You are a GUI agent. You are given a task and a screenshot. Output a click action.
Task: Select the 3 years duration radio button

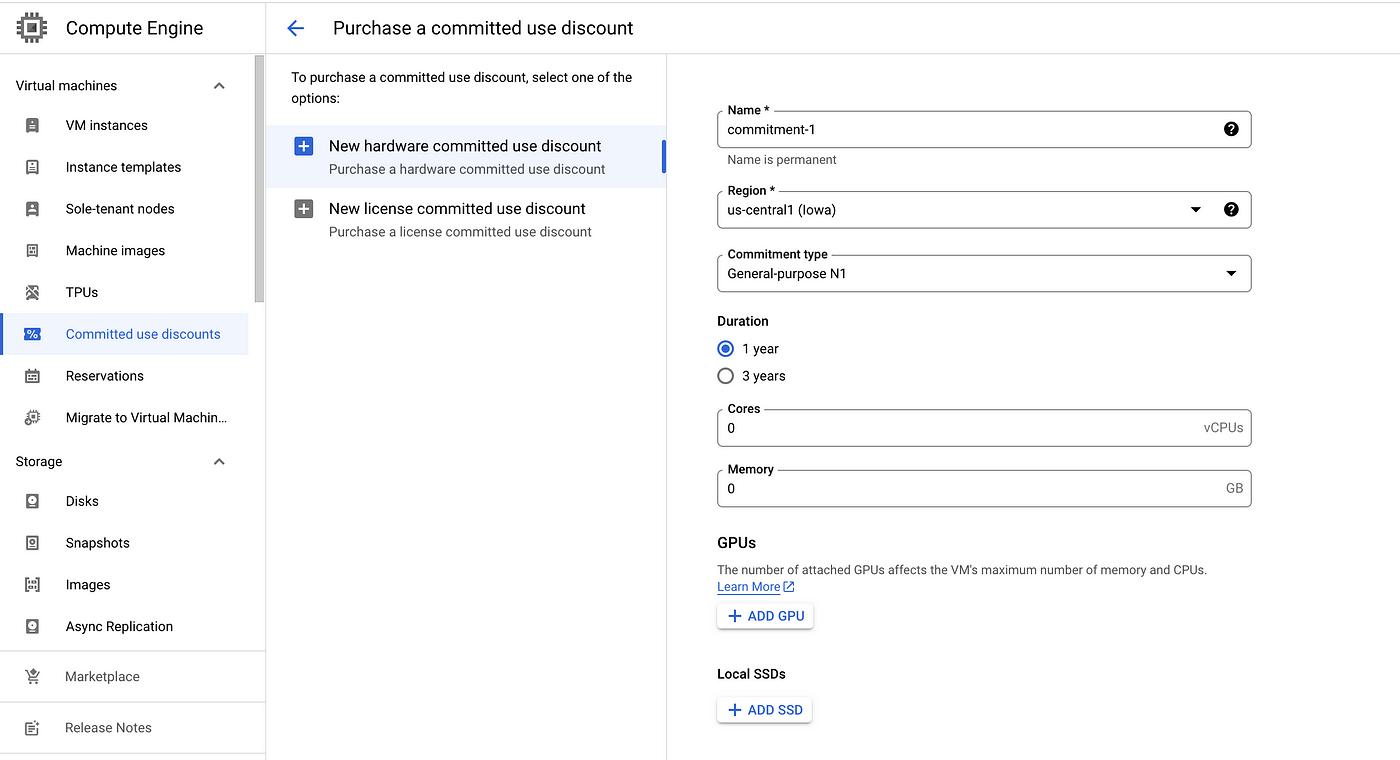click(x=726, y=376)
